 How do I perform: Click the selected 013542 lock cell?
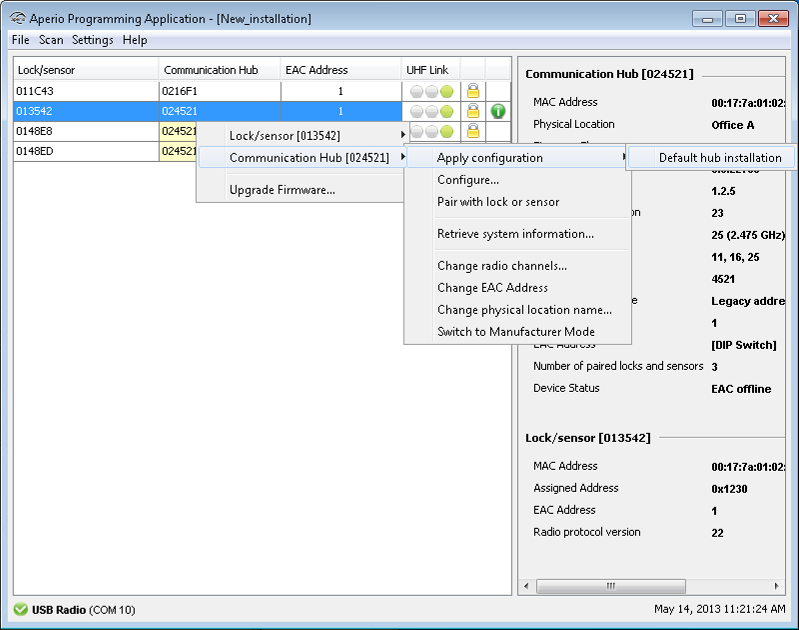[86, 111]
